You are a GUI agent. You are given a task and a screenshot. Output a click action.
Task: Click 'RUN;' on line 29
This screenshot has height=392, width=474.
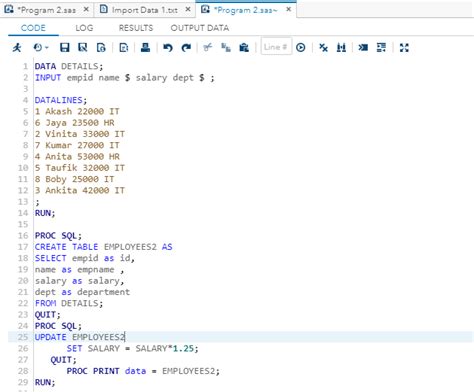(45, 382)
